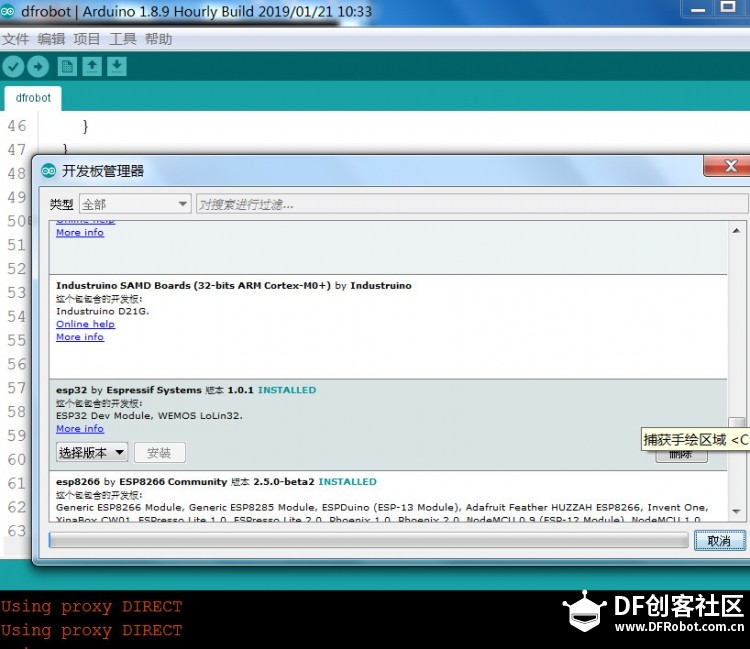750x649 pixels.
Task: Click the Arduino logo in the Boards Manager title
Action: click(x=48, y=171)
